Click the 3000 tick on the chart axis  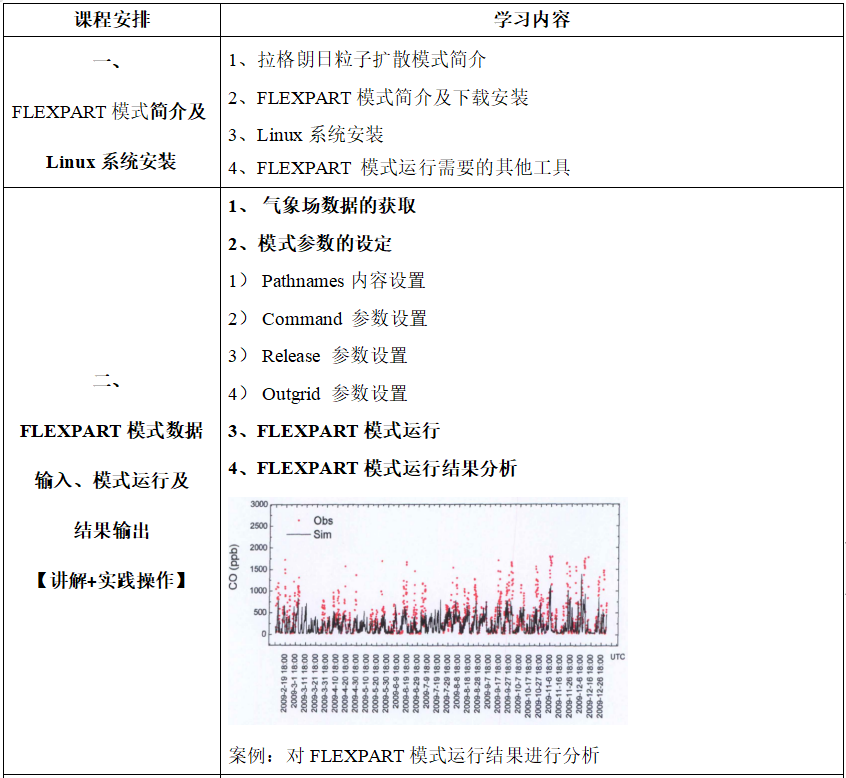259,504
